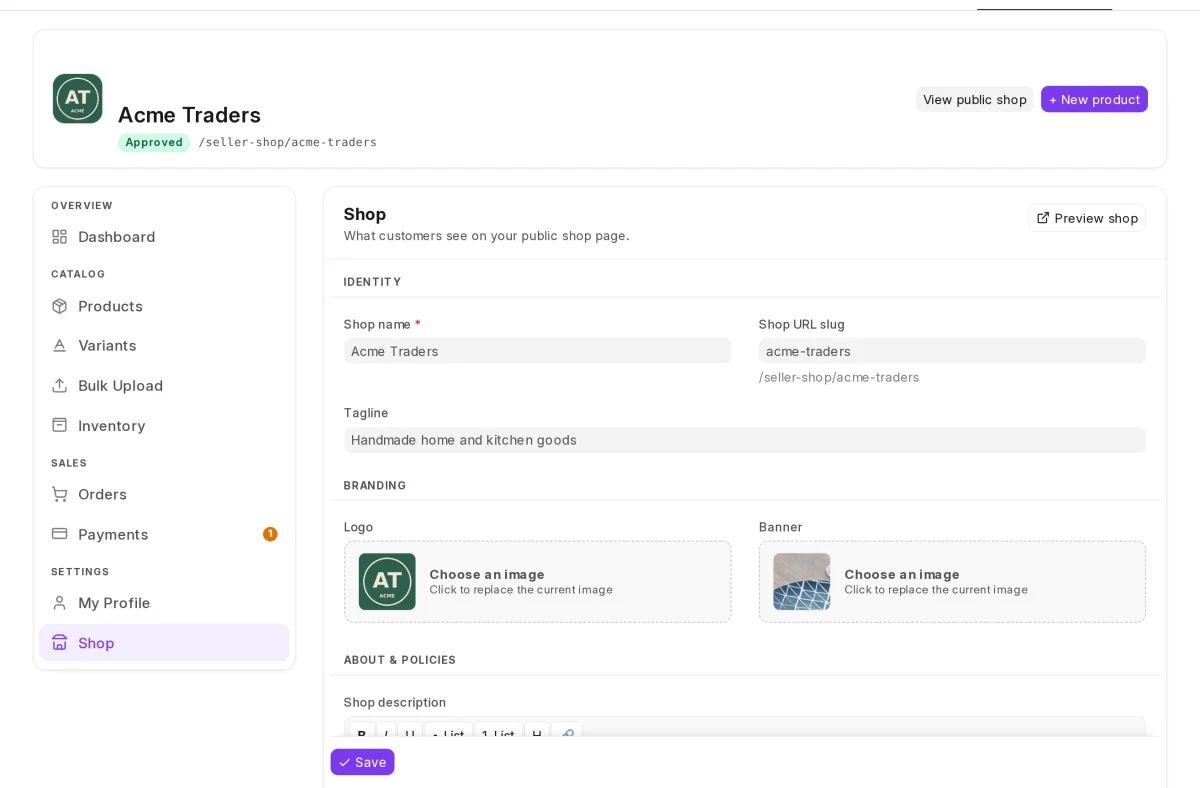Click the Shop URL slug field
The height and width of the screenshot is (788, 1200).
[952, 351]
